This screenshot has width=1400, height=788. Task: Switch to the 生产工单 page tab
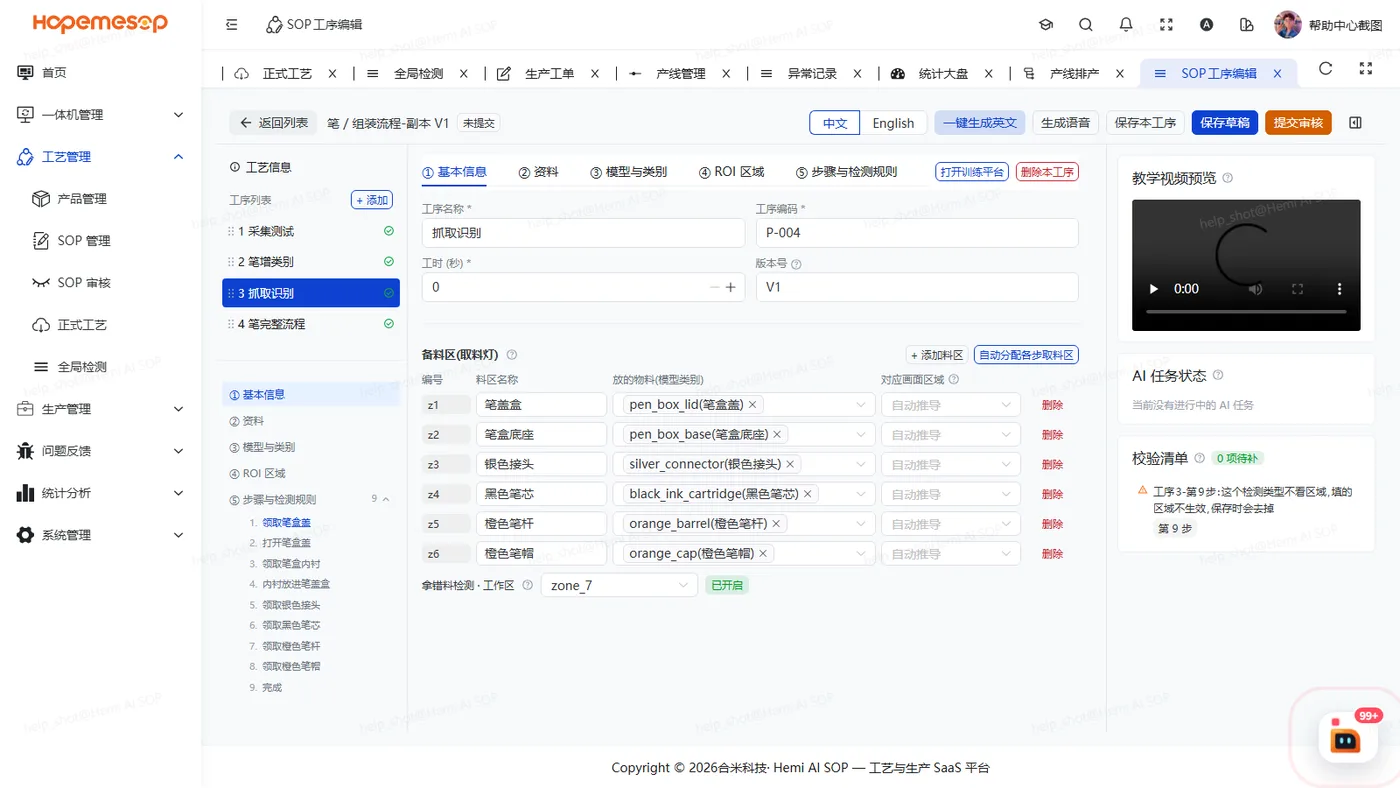point(549,74)
